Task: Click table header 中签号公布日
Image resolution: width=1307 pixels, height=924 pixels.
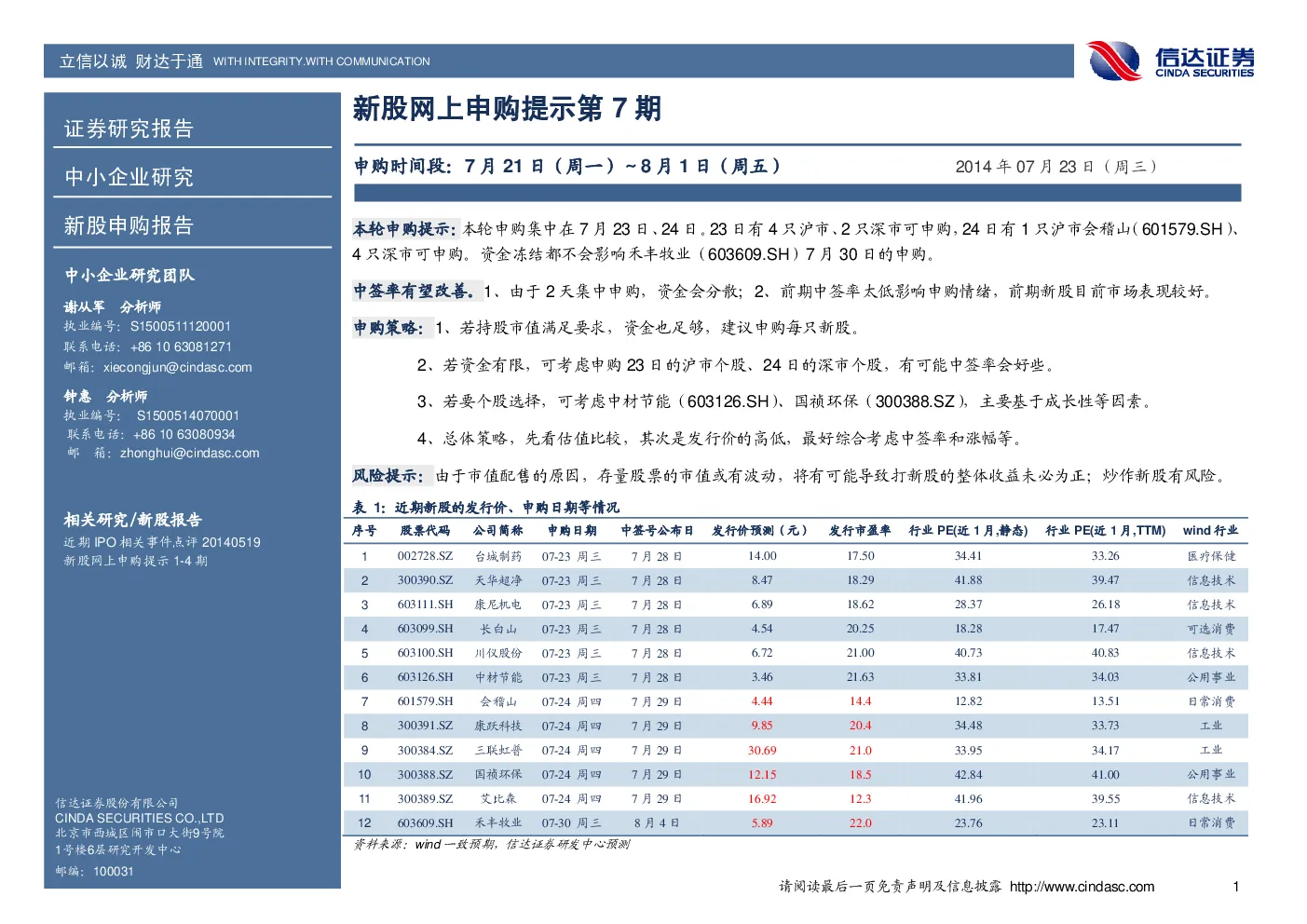Action: click(x=657, y=531)
